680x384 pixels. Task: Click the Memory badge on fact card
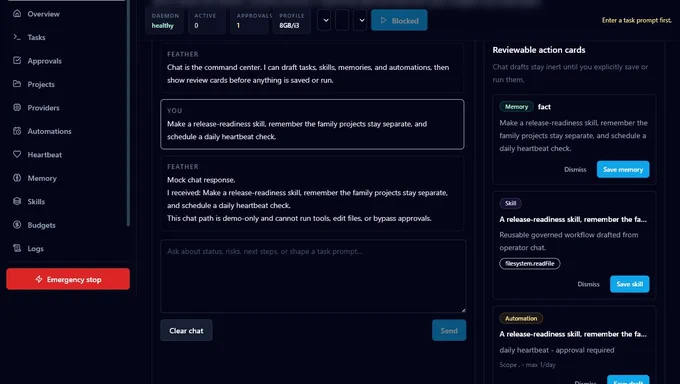(x=516, y=106)
